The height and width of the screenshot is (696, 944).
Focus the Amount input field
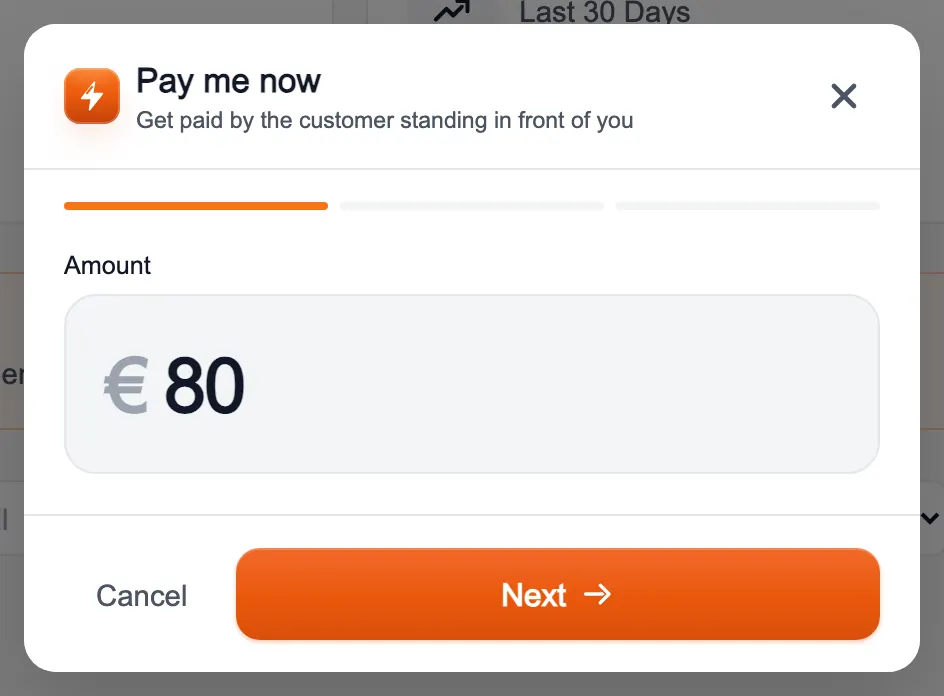[x=472, y=384]
